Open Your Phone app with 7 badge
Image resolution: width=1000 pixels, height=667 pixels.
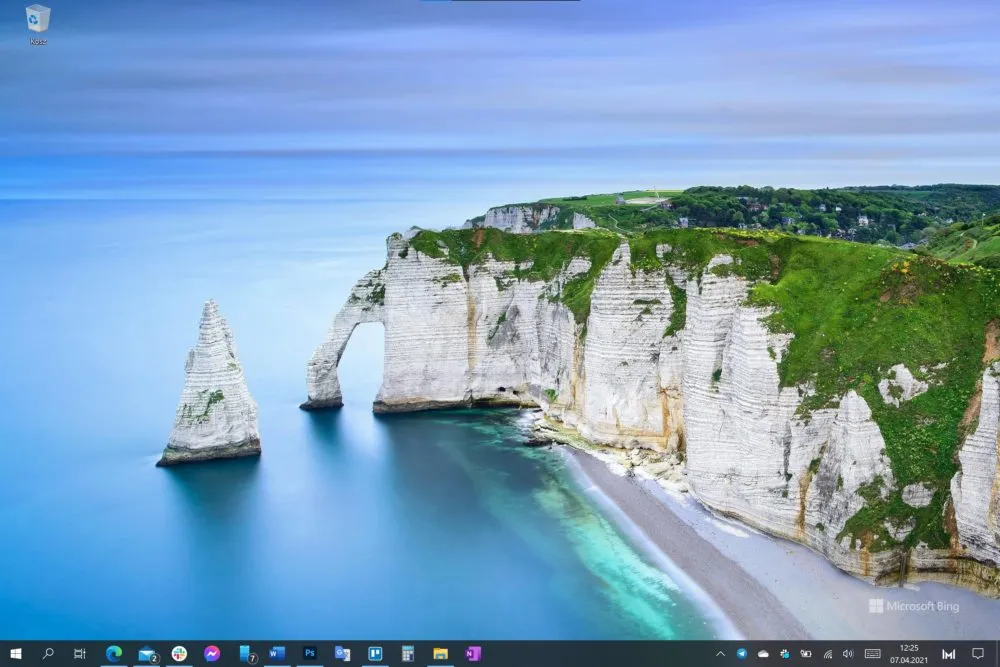point(247,654)
